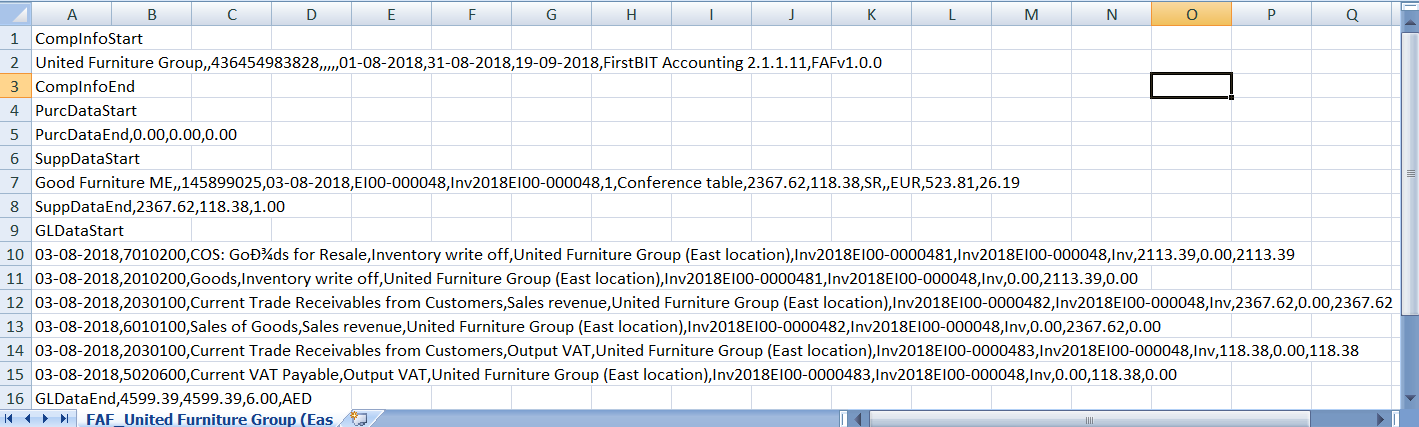Image resolution: width=1419 pixels, height=427 pixels.
Task: Go to previous sheet navigation arrow
Action: tap(28, 418)
